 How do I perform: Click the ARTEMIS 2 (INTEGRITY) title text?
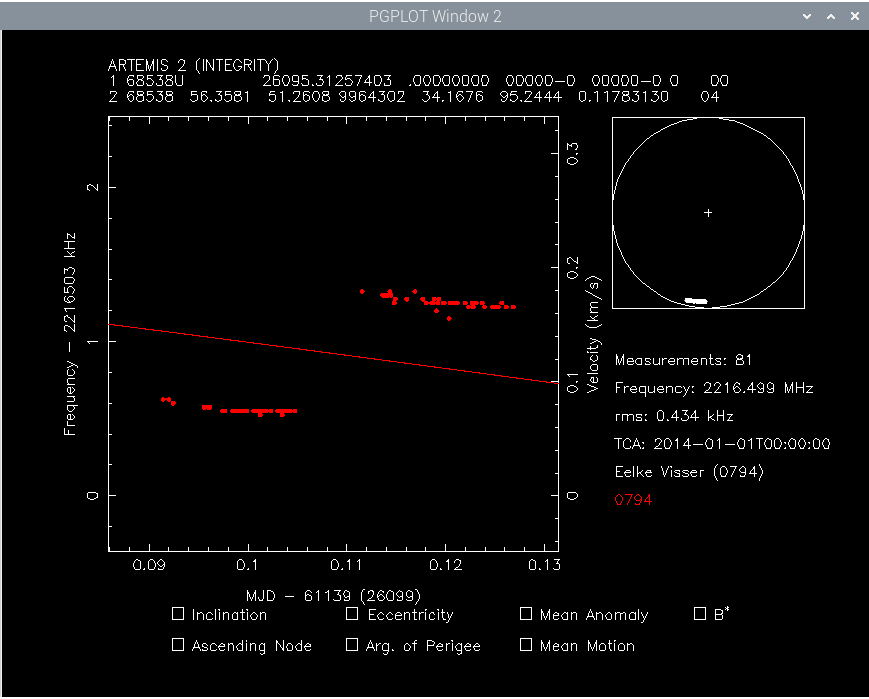(x=193, y=65)
